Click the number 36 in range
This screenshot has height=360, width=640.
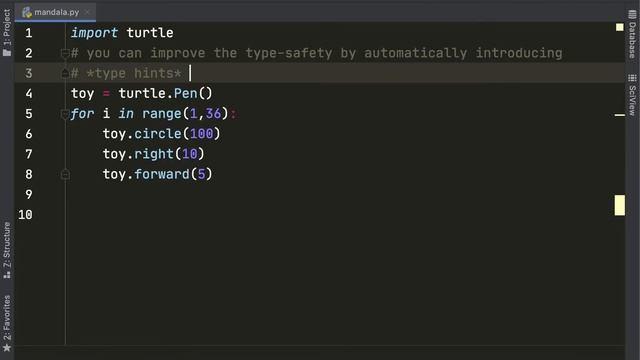tap(213, 114)
